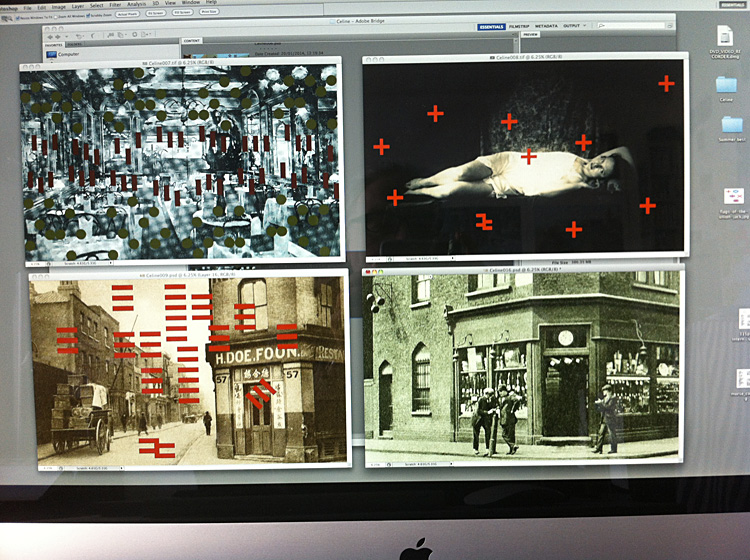Click Bridge compact mode icon beside search
Screen dimensions: 750x560
pyautogui.click(x=670, y=25)
